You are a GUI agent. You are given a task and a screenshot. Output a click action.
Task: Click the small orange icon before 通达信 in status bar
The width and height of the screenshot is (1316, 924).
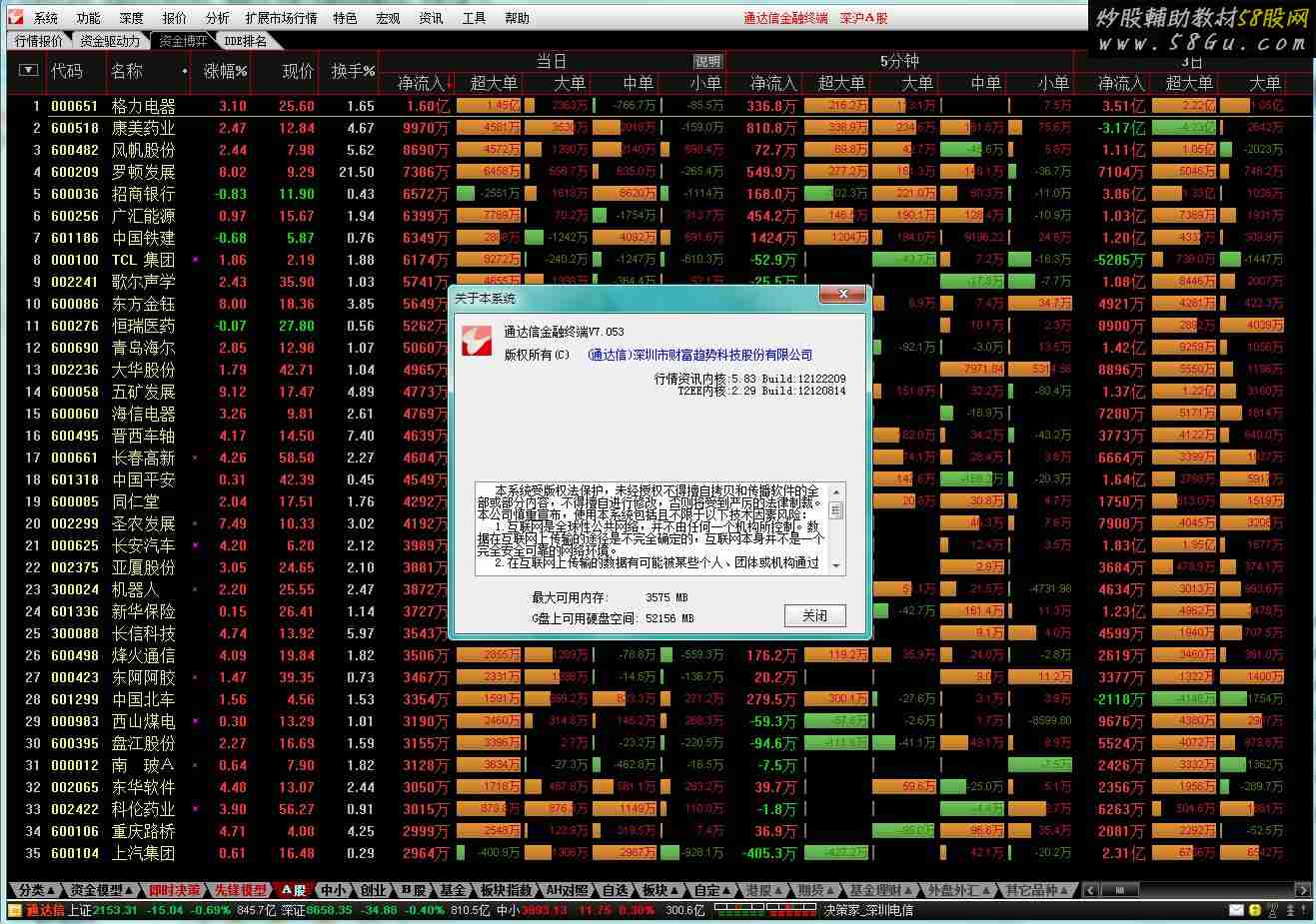pyautogui.click(x=15, y=910)
